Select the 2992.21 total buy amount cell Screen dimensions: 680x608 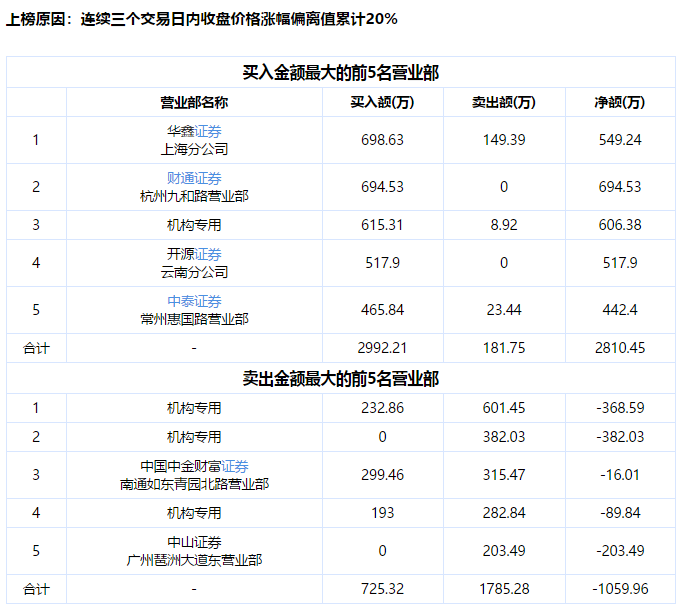(382, 348)
